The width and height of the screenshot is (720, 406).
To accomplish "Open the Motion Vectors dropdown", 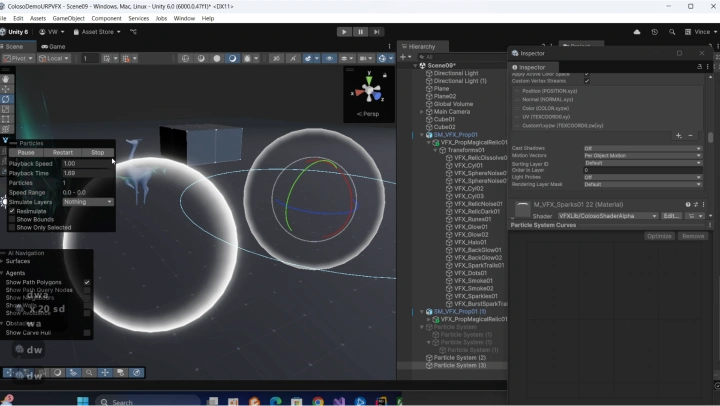I will (642, 156).
